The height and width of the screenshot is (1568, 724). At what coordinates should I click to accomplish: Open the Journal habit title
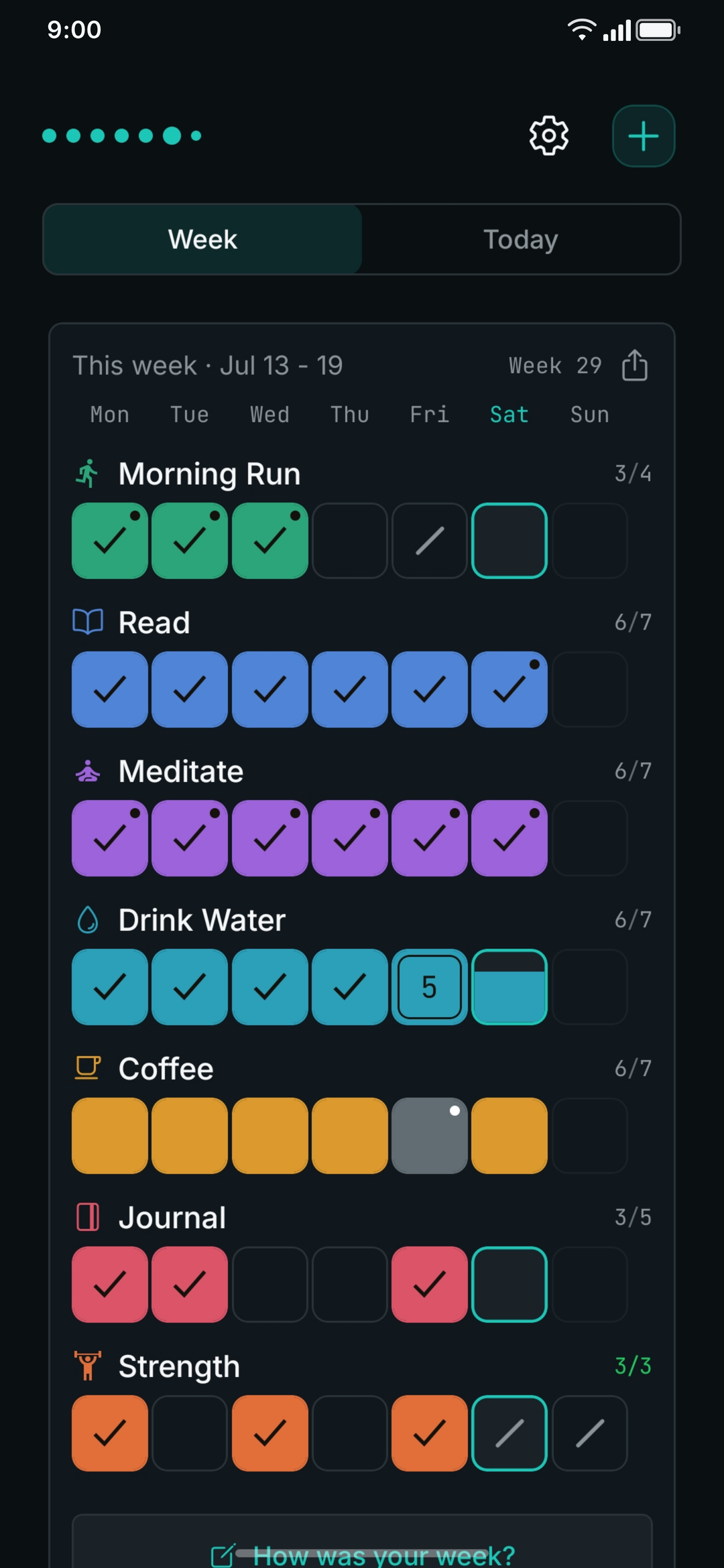click(x=172, y=1218)
